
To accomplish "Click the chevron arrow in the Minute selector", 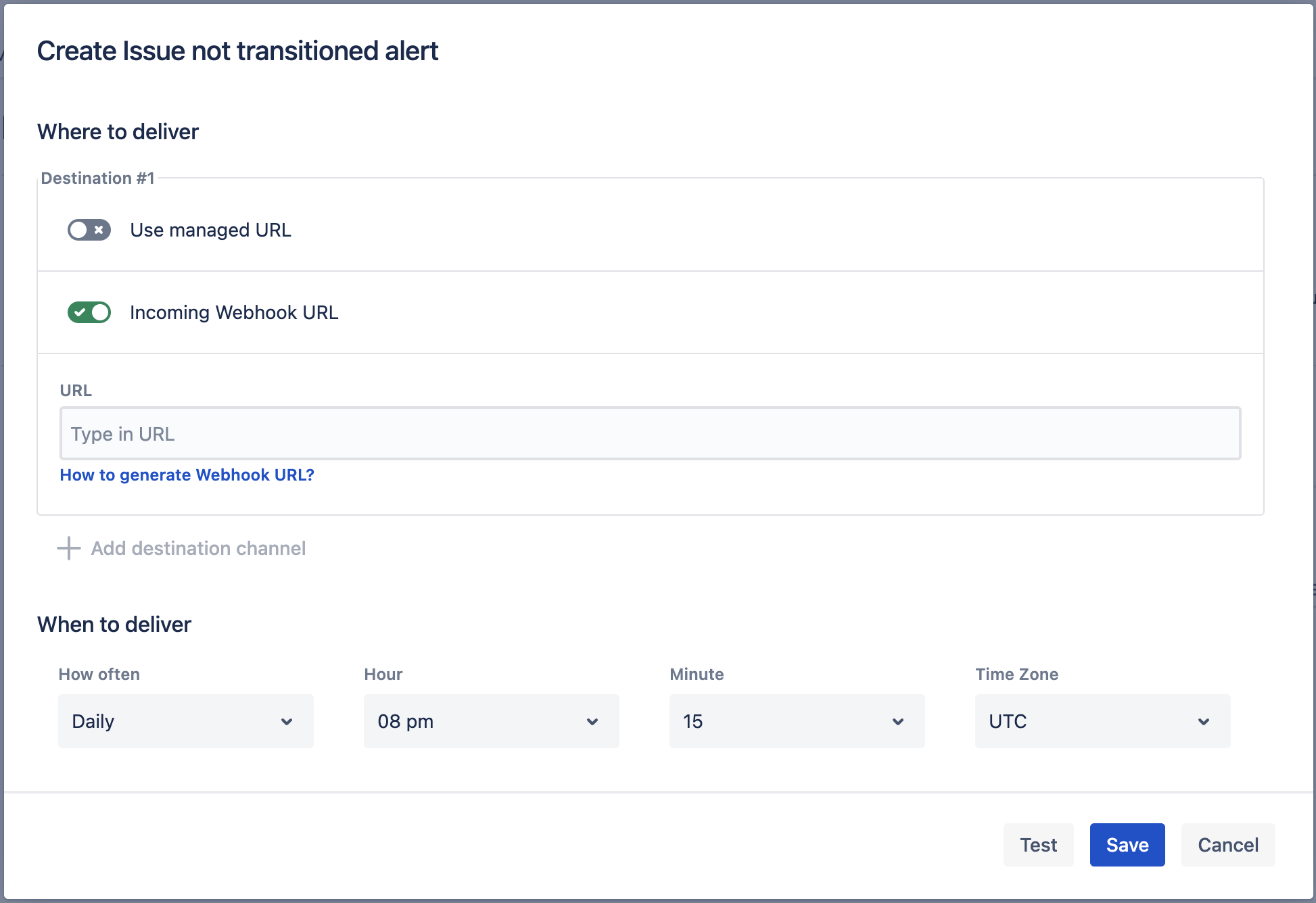I will [x=898, y=722].
